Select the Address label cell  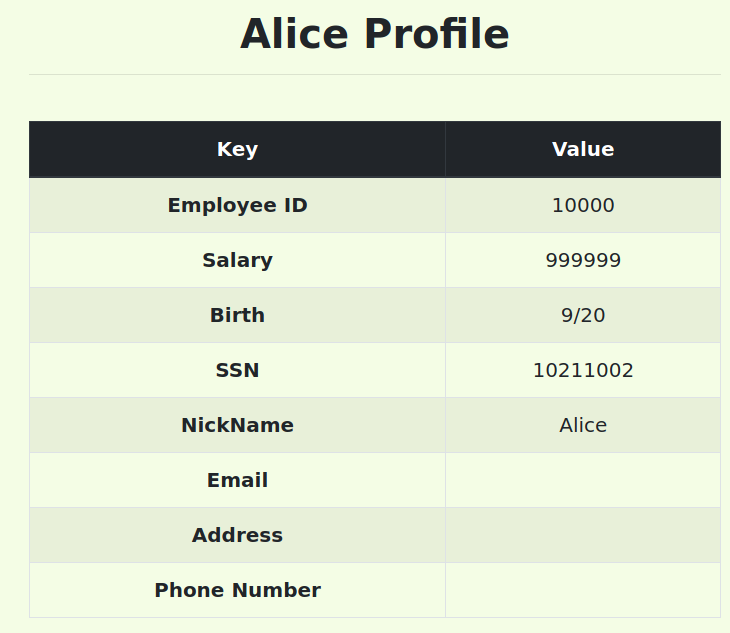237,536
